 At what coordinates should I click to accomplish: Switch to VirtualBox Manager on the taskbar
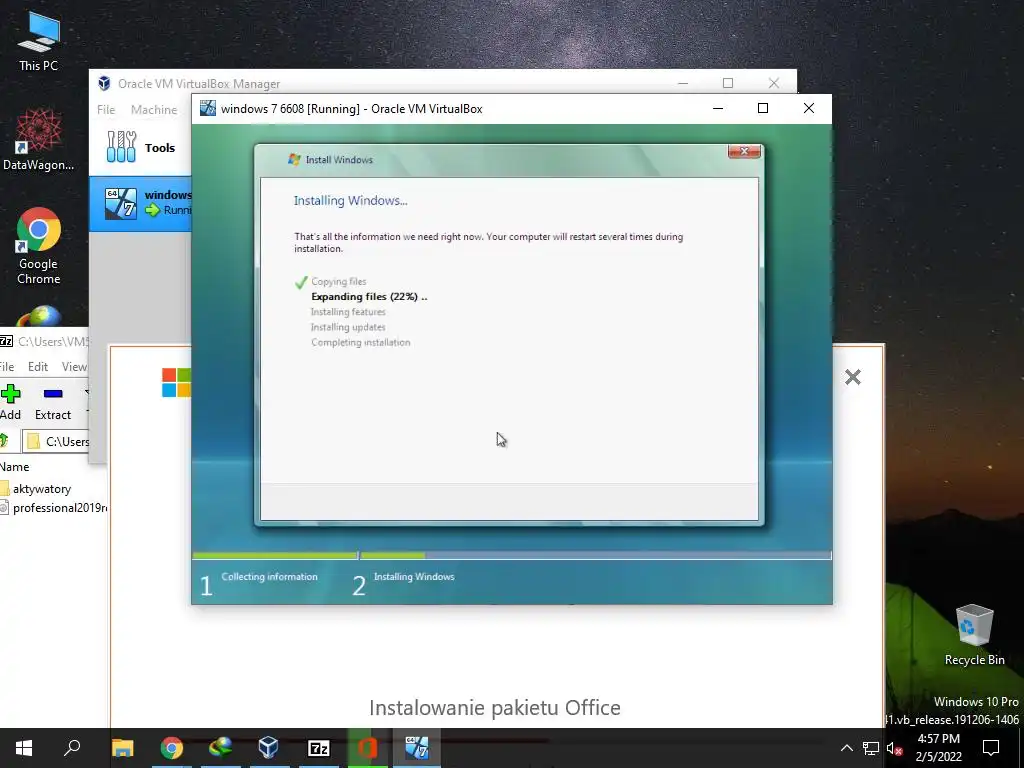click(269, 748)
